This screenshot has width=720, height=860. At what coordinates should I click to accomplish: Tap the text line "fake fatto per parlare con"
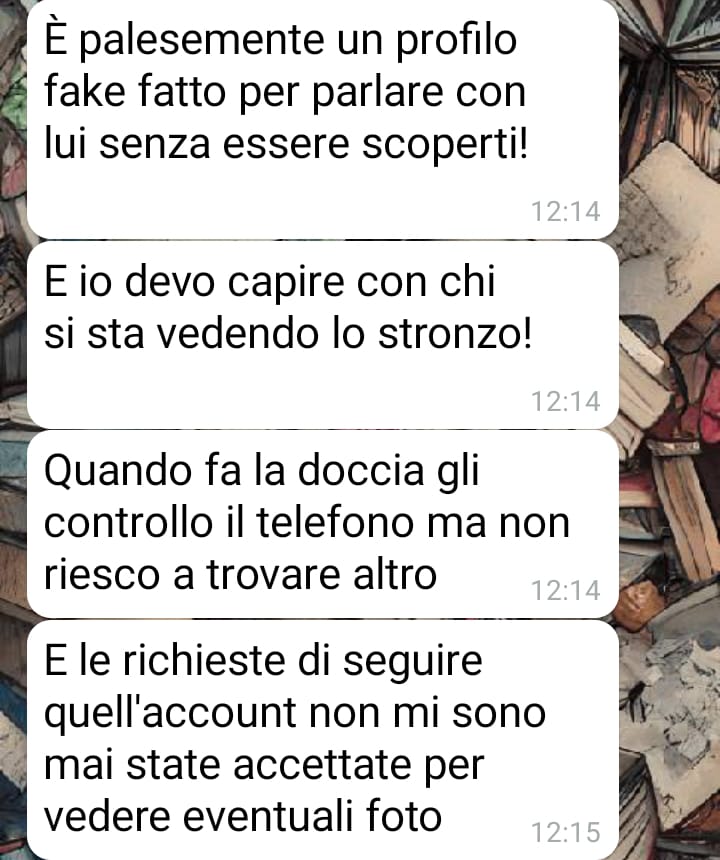click(x=285, y=92)
